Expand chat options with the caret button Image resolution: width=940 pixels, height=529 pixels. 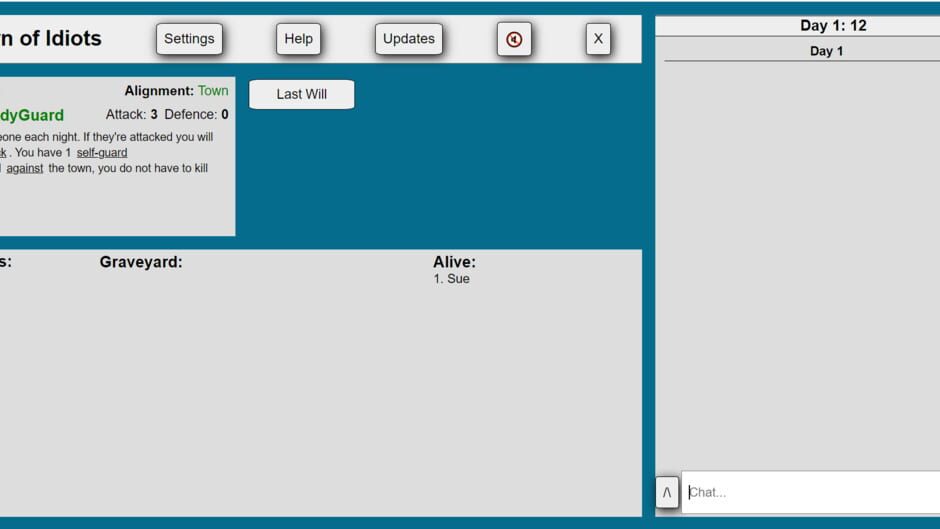[x=667, y=492]
